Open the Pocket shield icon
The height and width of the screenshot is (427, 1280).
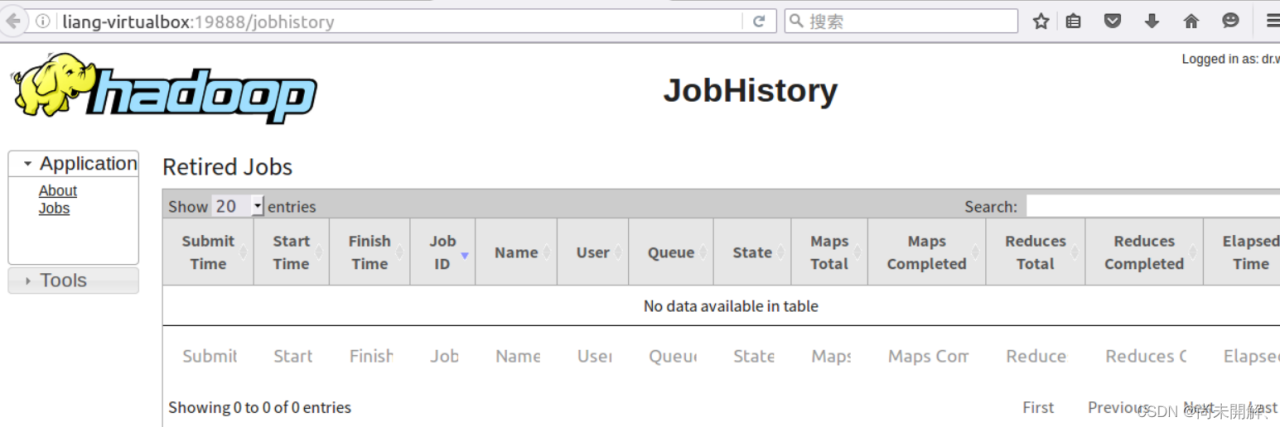[x=1112, y=21]
